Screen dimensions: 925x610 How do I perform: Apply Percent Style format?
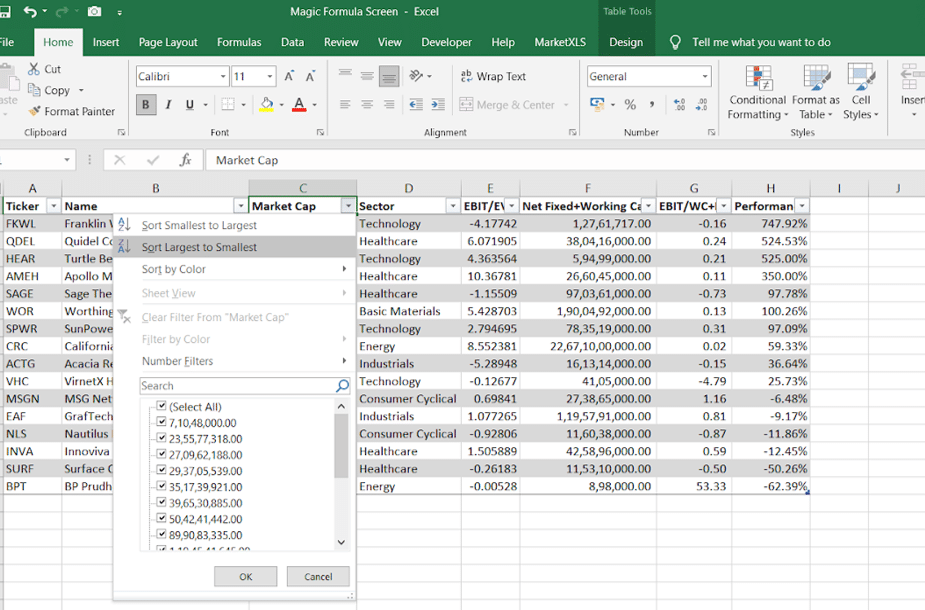(x=630, y=104)
